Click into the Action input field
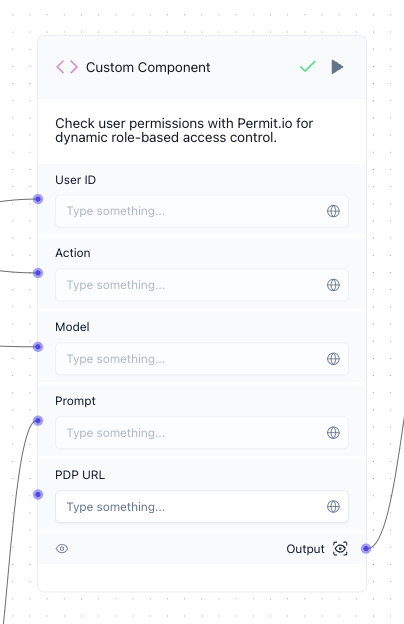This screenshot has width=404, height=624. [x=202, y=285]
